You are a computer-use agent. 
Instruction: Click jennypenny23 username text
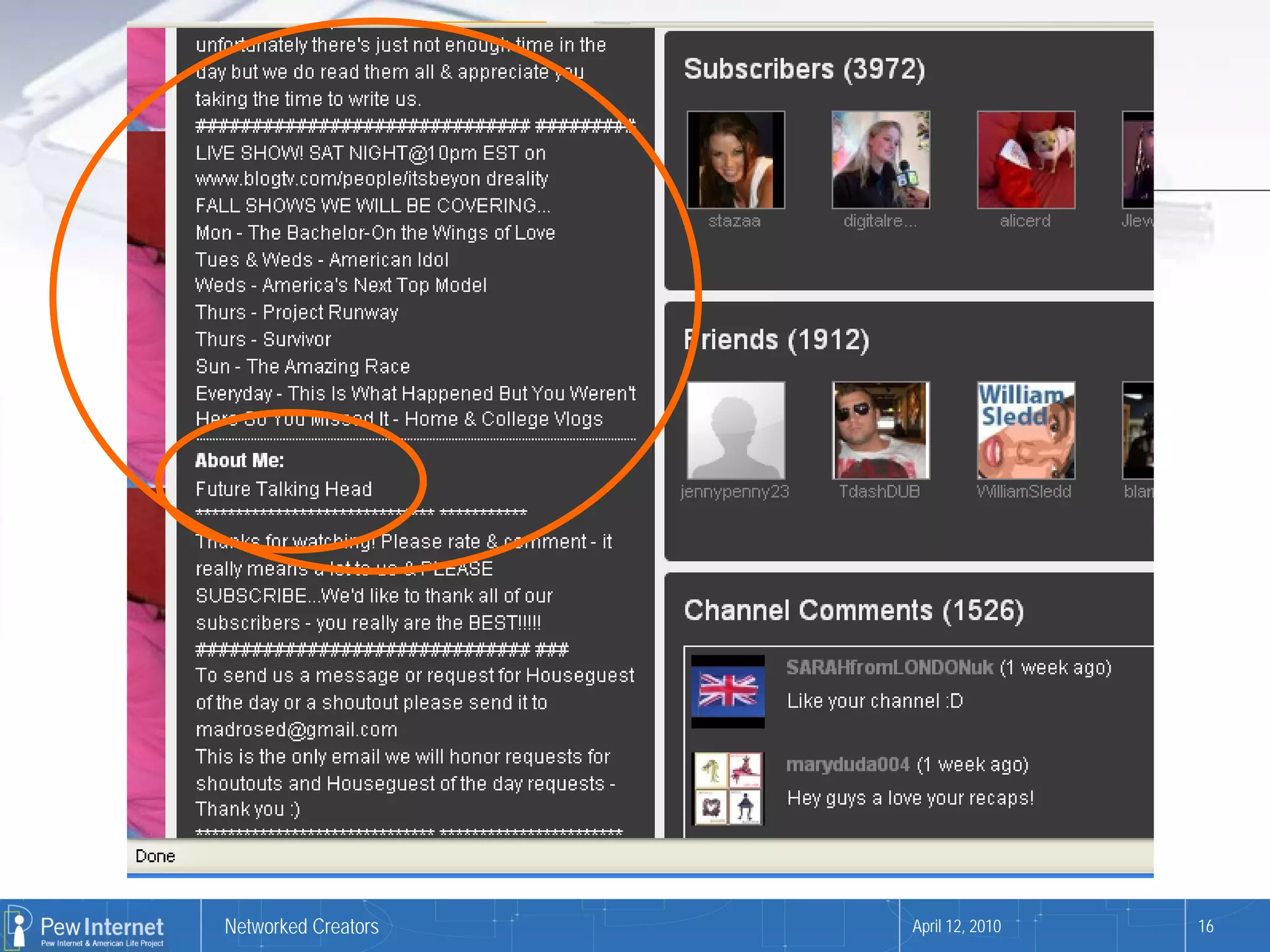click(734, 492)
